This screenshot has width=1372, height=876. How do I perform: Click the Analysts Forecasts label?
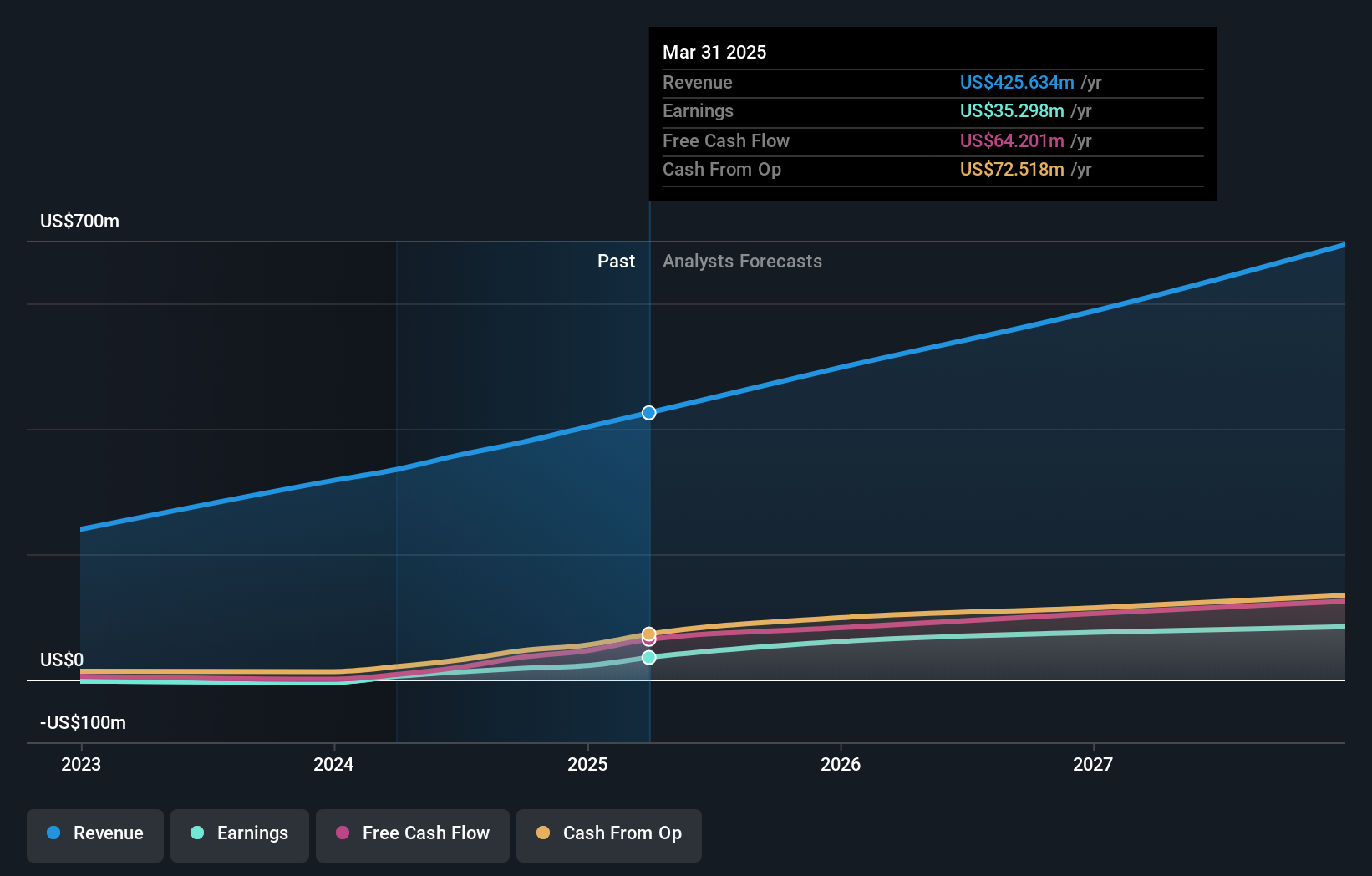tap(743, 262)
